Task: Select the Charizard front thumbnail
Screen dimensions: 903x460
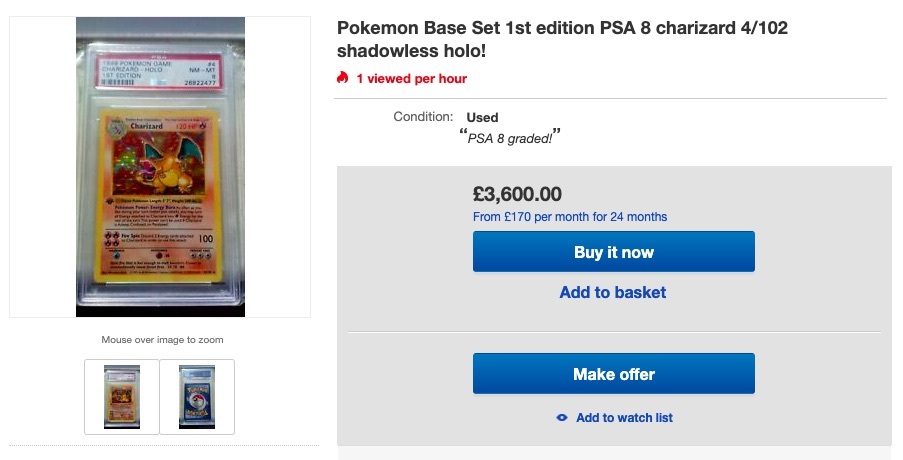Action: pos(122,396)
